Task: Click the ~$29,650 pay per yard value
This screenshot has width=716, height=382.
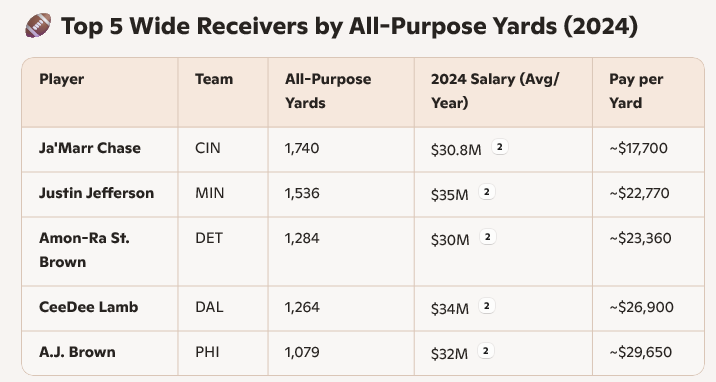Action: [x=641, y=352]
